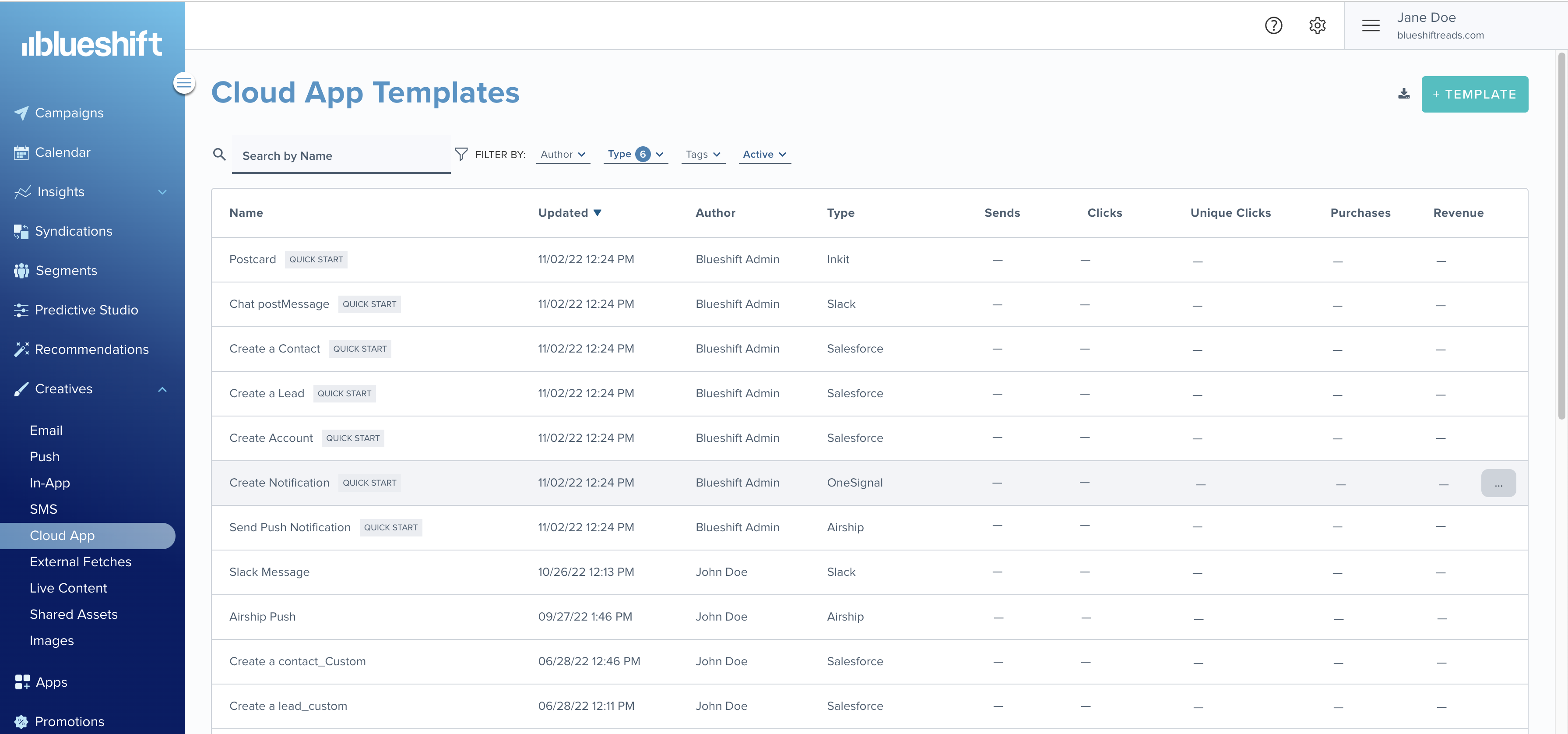Click the Purchases column header

1360,212
